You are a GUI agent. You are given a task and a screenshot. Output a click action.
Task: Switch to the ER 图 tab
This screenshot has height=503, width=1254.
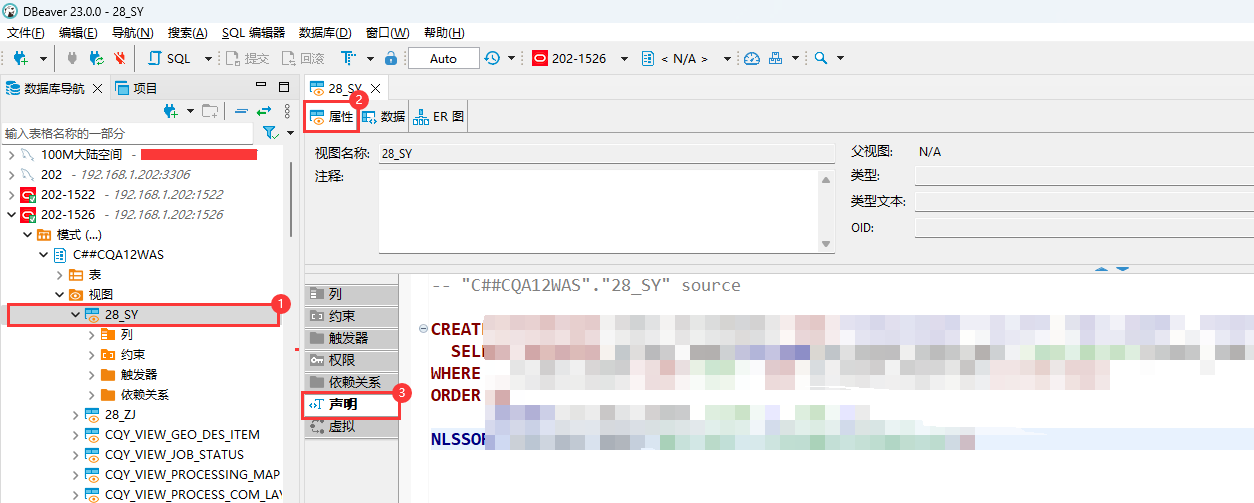(438, 117)
